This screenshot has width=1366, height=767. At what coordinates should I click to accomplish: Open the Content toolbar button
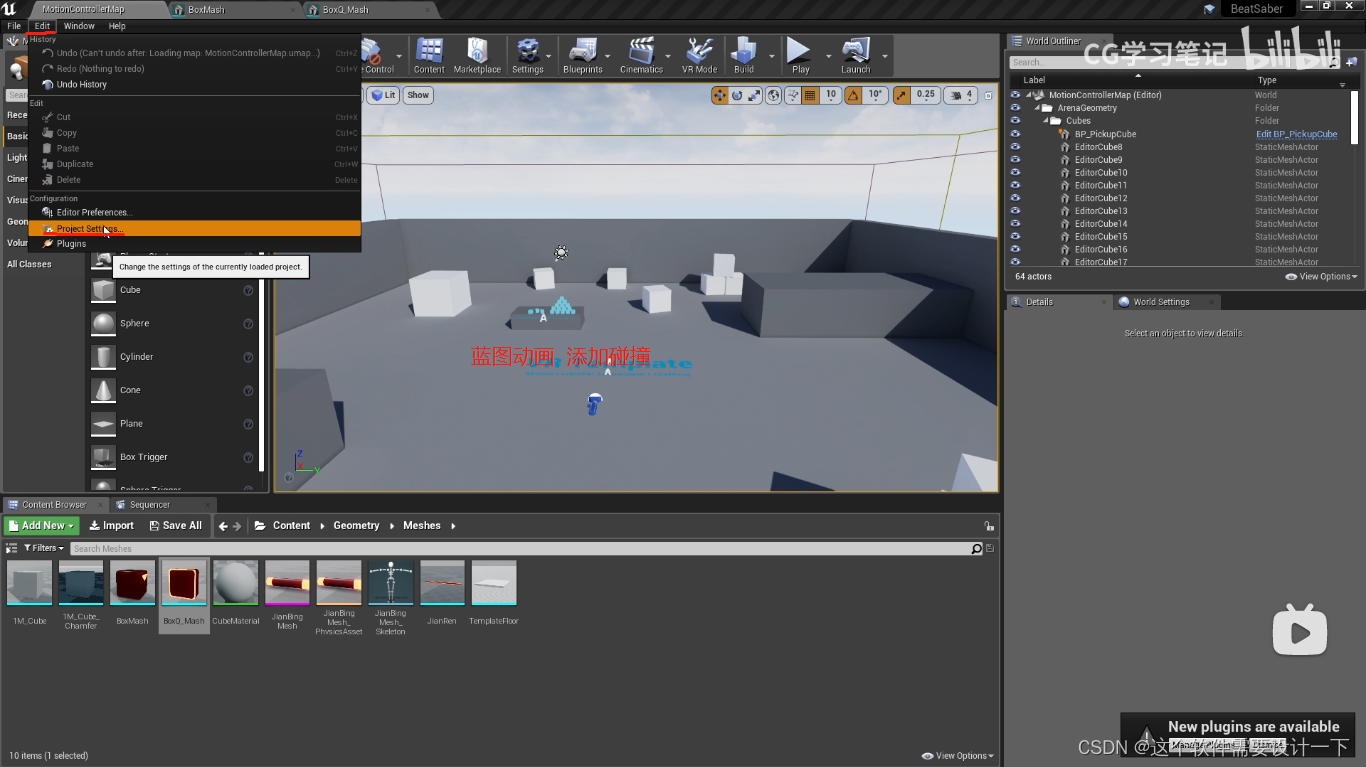[x=429, y=55]
